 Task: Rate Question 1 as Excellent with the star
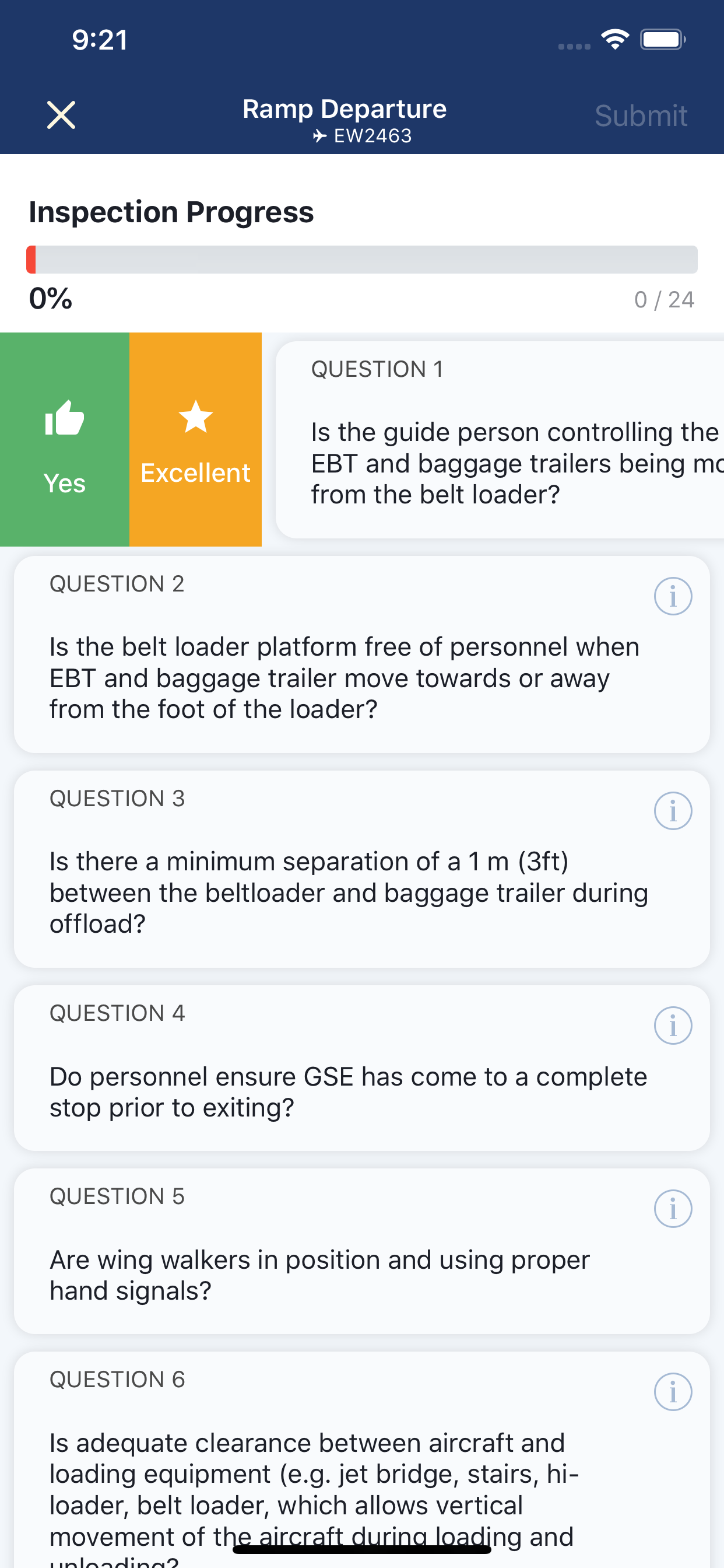(x=195, y=439)
